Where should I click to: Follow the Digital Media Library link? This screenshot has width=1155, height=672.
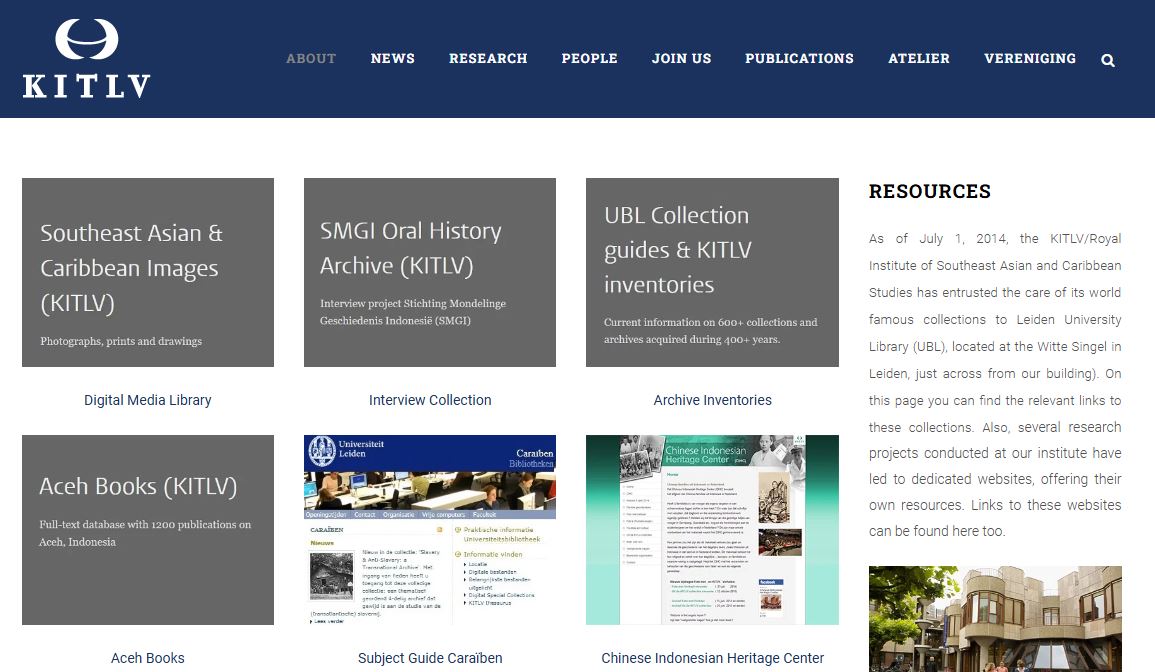coord(148,400)
